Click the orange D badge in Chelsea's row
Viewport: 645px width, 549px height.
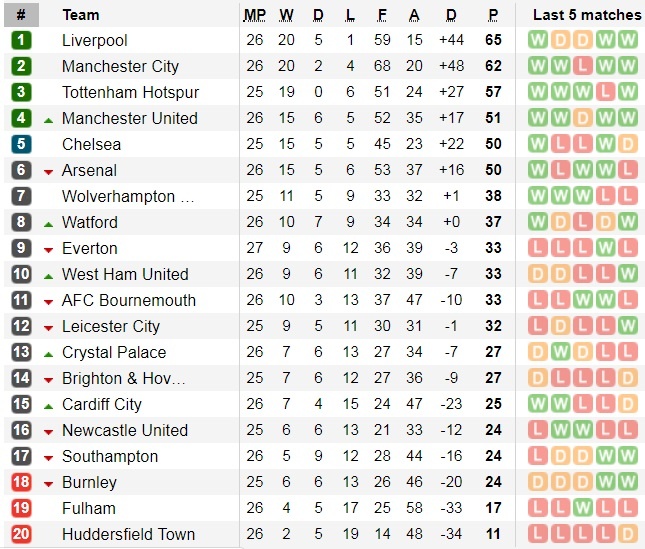point(627,145)
